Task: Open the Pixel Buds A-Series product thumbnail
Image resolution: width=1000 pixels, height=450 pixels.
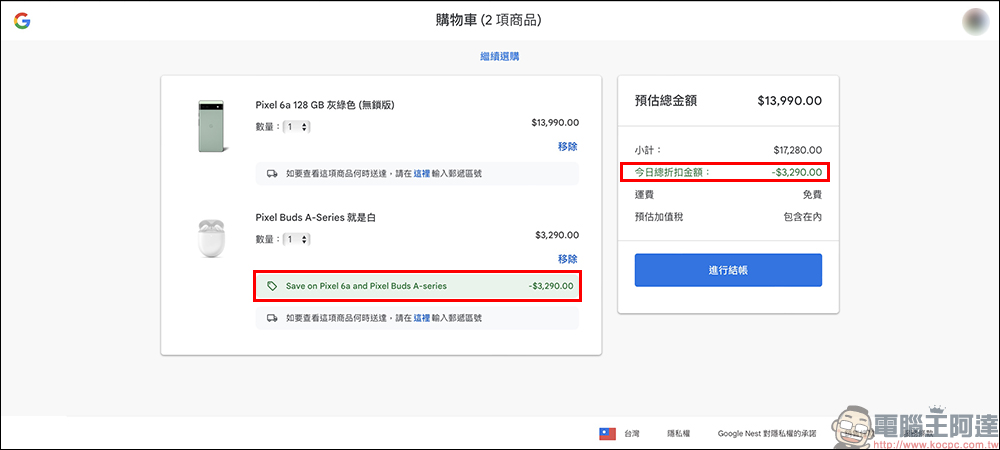Action: [x=212, y=238]
